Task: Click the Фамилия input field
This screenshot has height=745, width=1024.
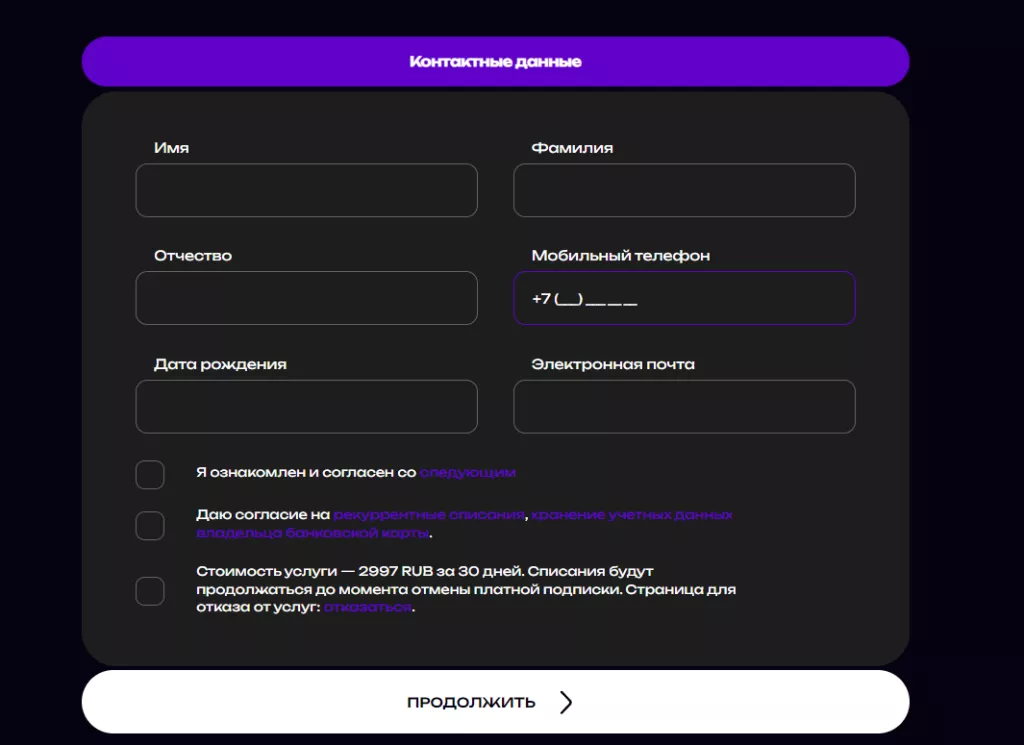Action: [684, 190]
